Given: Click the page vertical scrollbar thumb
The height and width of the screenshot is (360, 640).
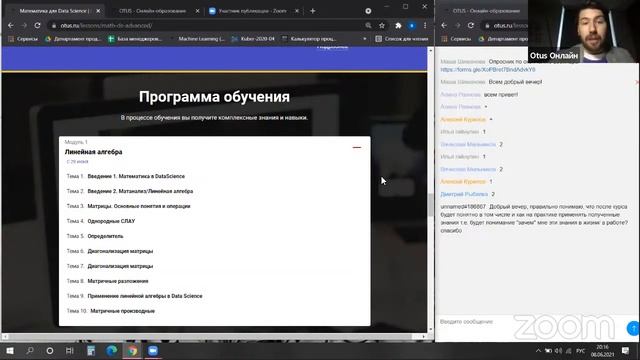Looking at the screenshot, I should (x=430, y=204).
